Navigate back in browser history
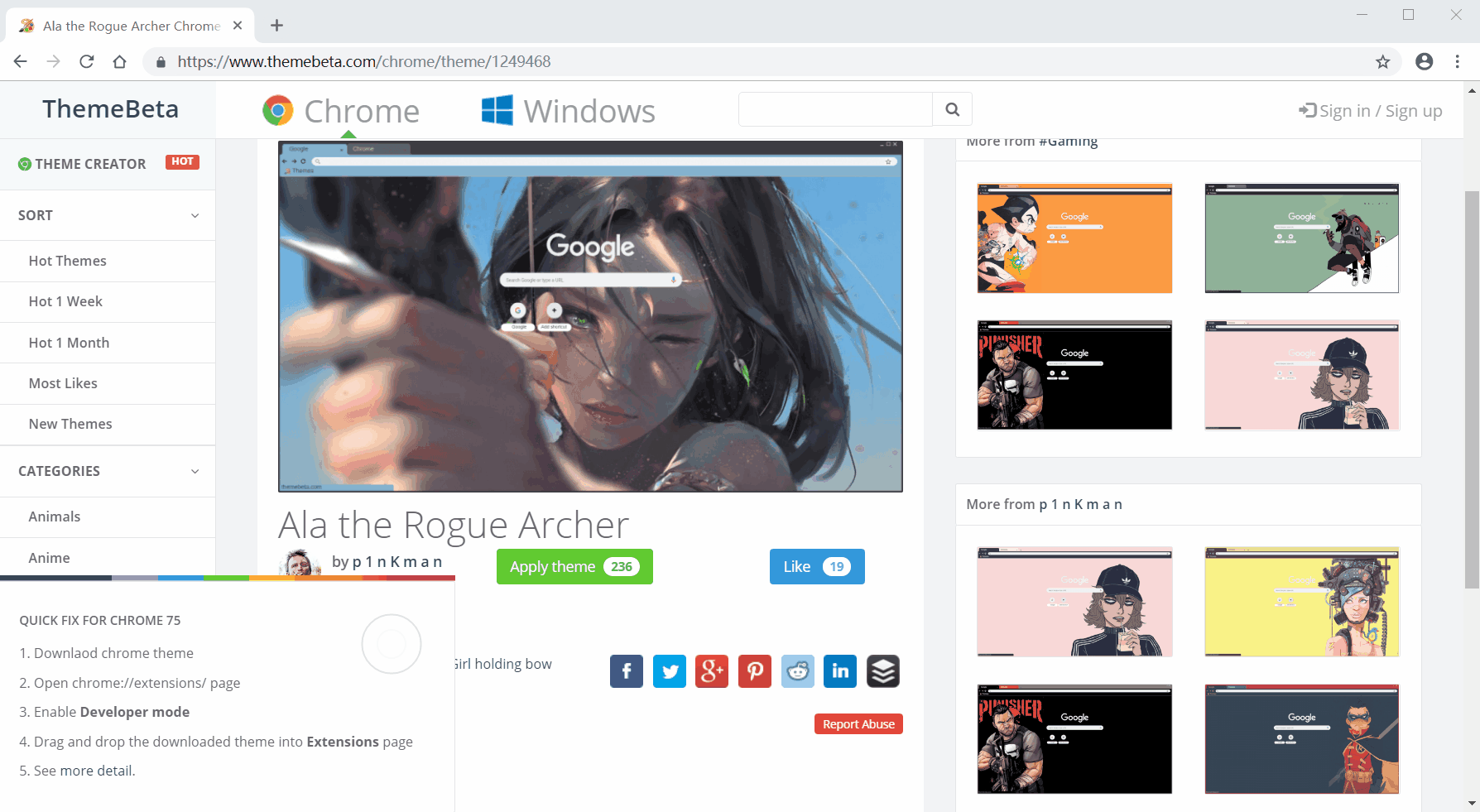Image resolution: width=1480 pixels, height=812 pixels. pos(21,61)
